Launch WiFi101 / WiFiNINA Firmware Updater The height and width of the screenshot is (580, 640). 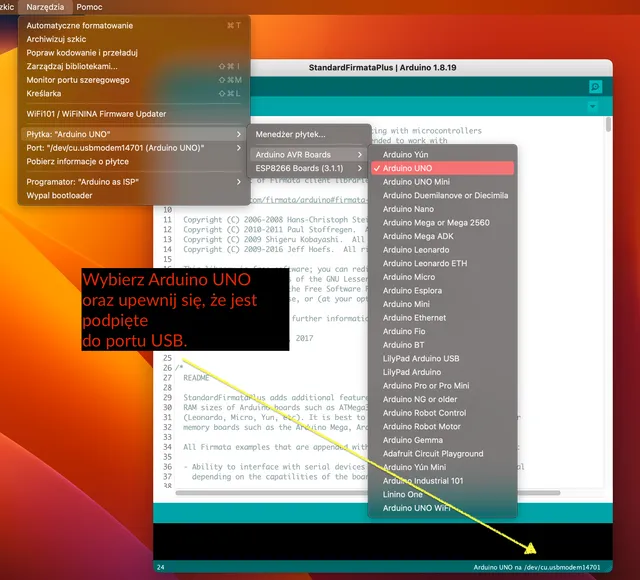tap(134, 114)
